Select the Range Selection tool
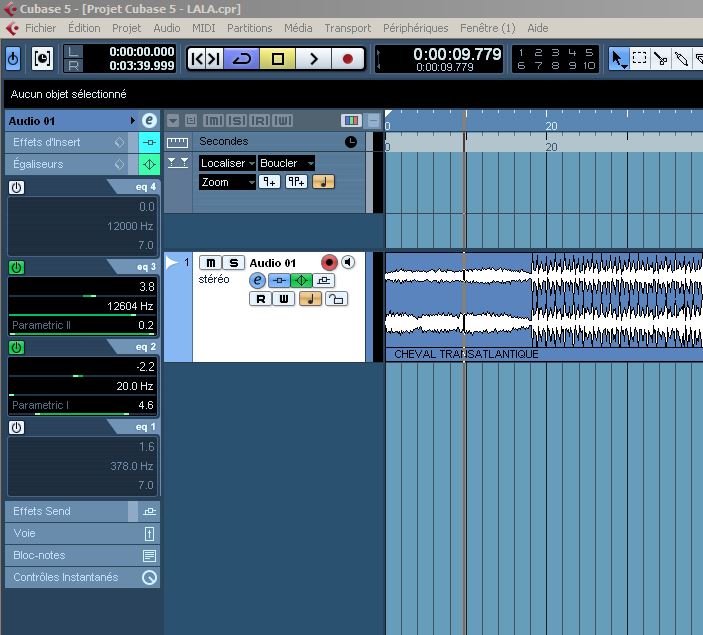703x635 pixels. click(x=639, y=59)
